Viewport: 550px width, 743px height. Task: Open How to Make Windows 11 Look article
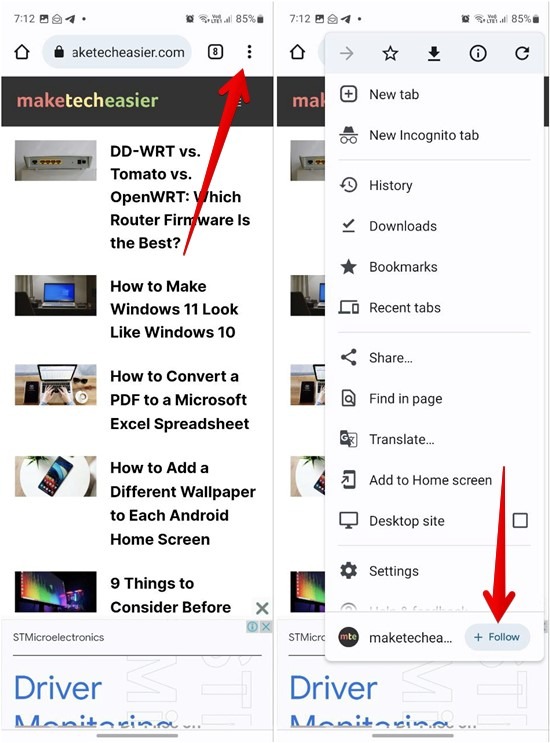[174, 309]
